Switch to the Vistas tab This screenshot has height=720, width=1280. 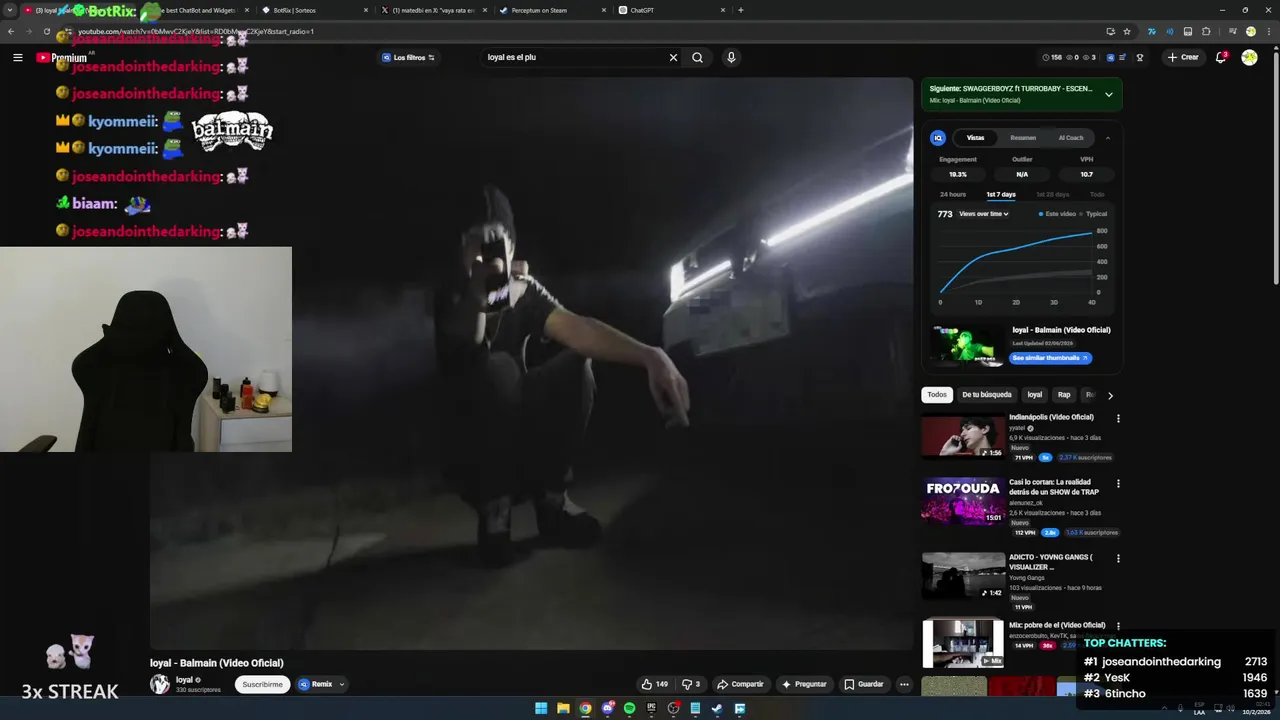975,138
